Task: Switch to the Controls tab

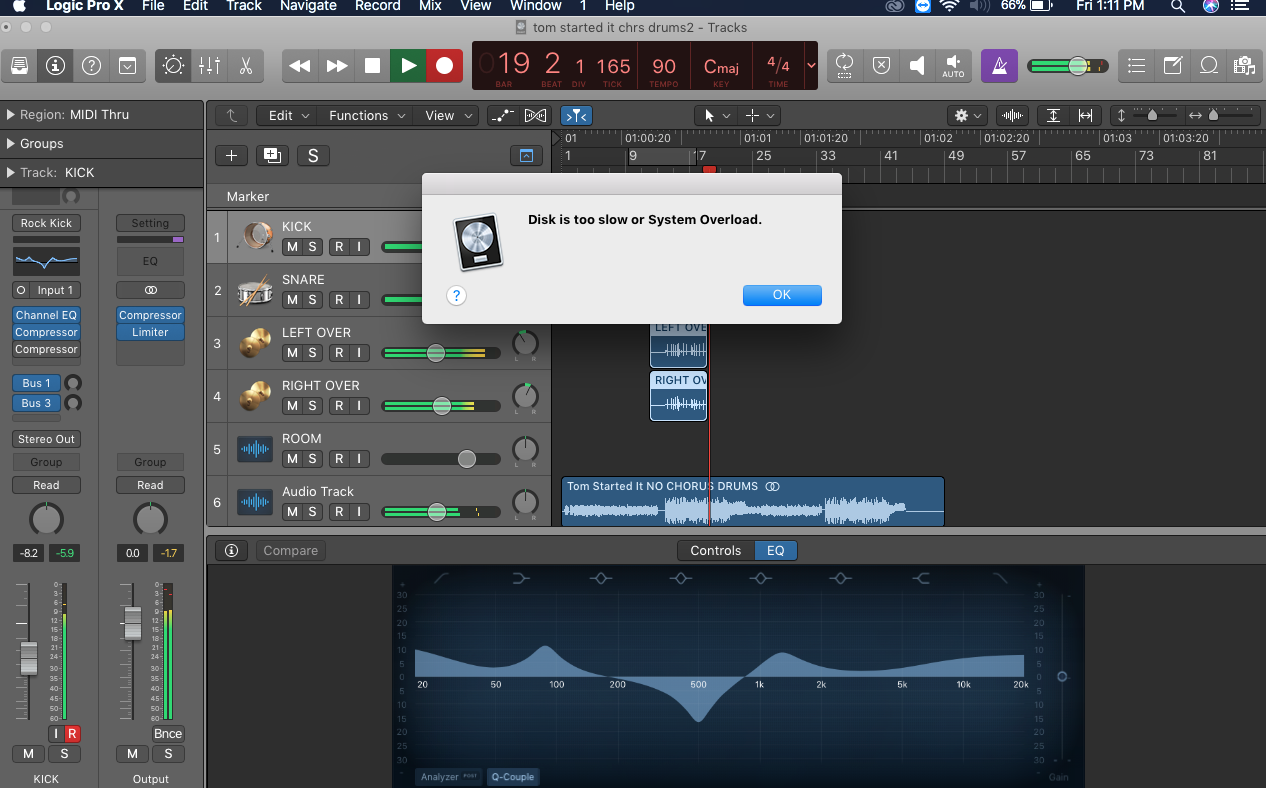Action: tap(715, 550)
